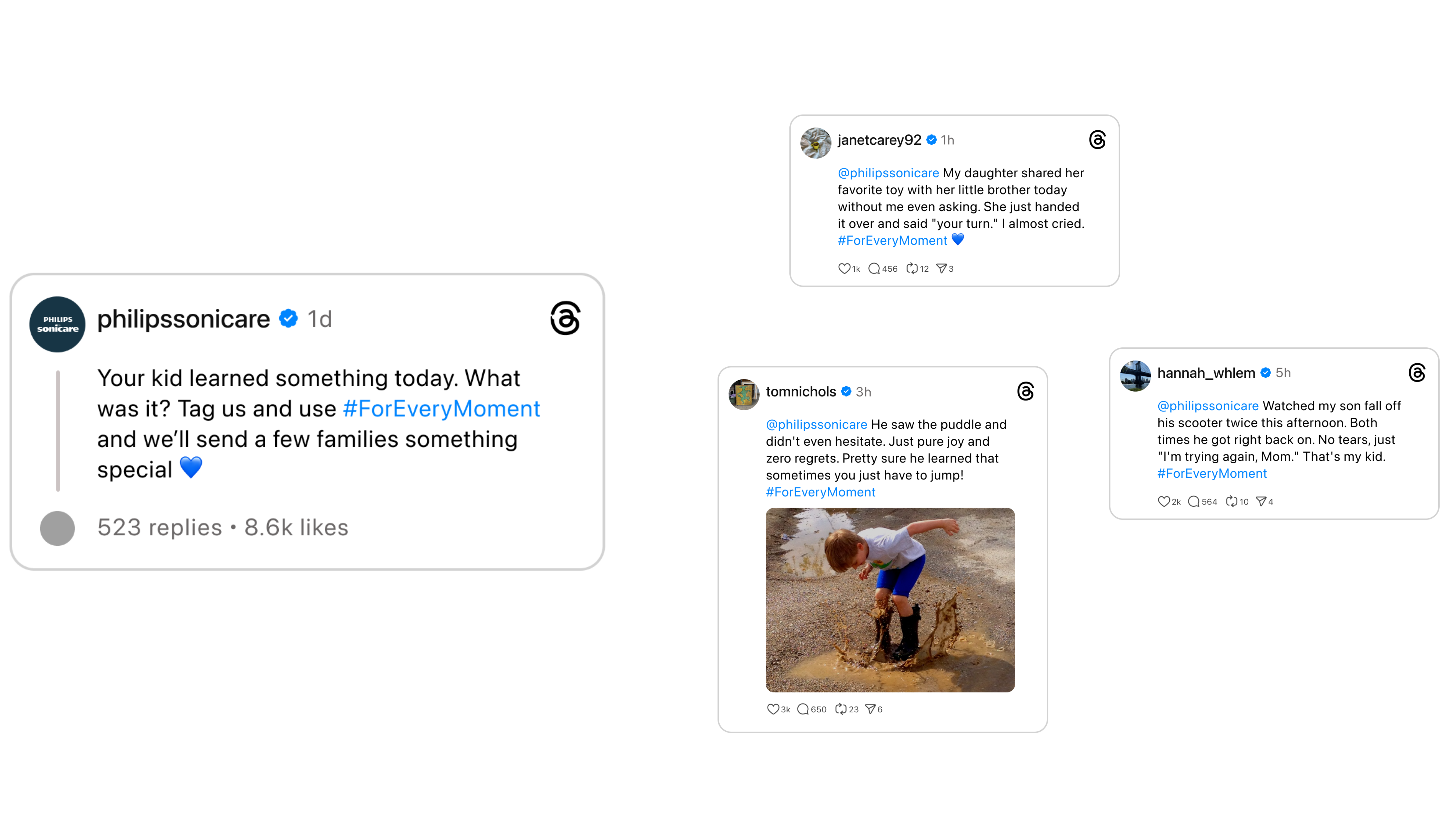Click Threads logo on hannah_whlem post

point(1417,372)
